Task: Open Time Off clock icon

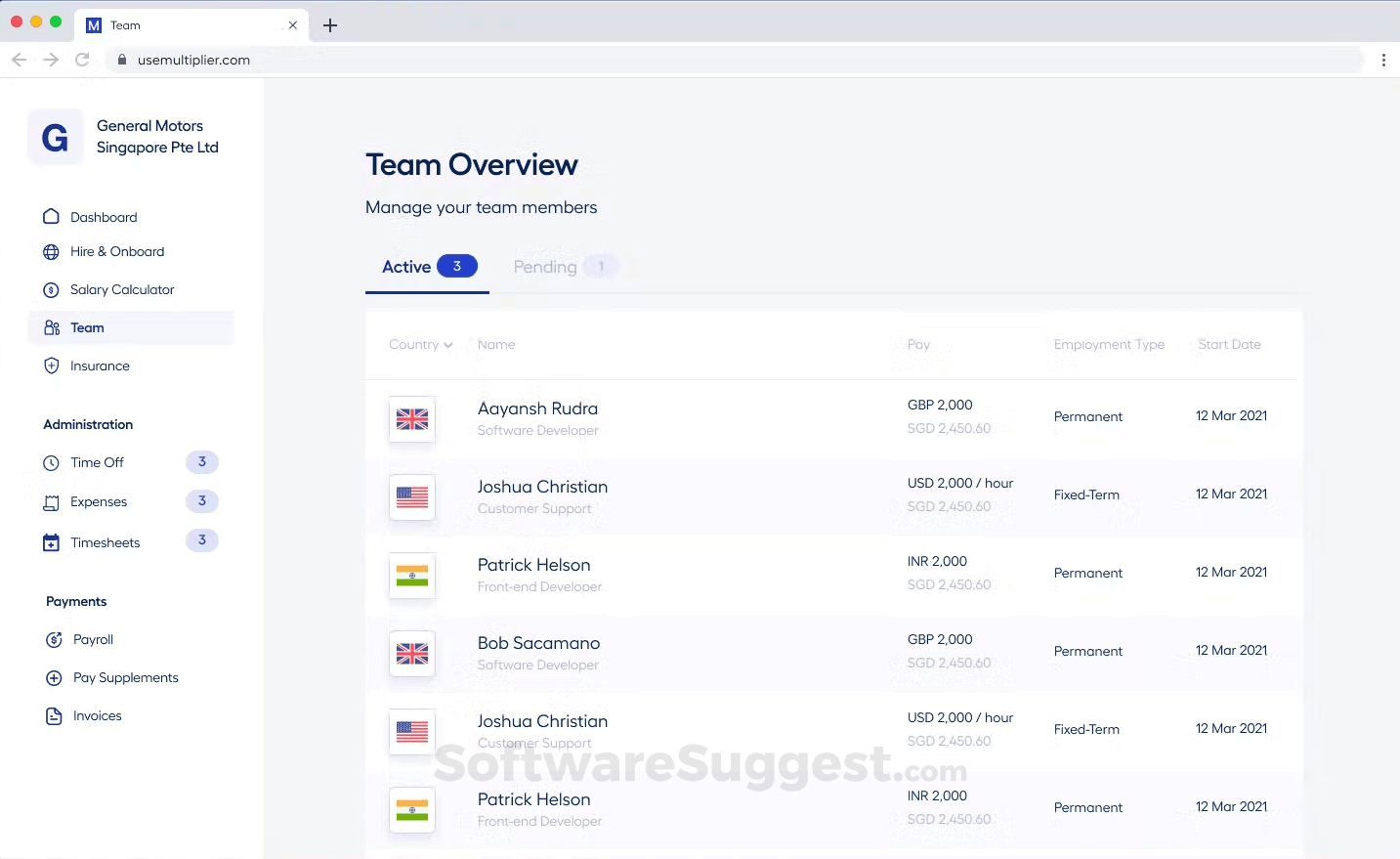Action: pyautogui.click(x=52, y=463)
